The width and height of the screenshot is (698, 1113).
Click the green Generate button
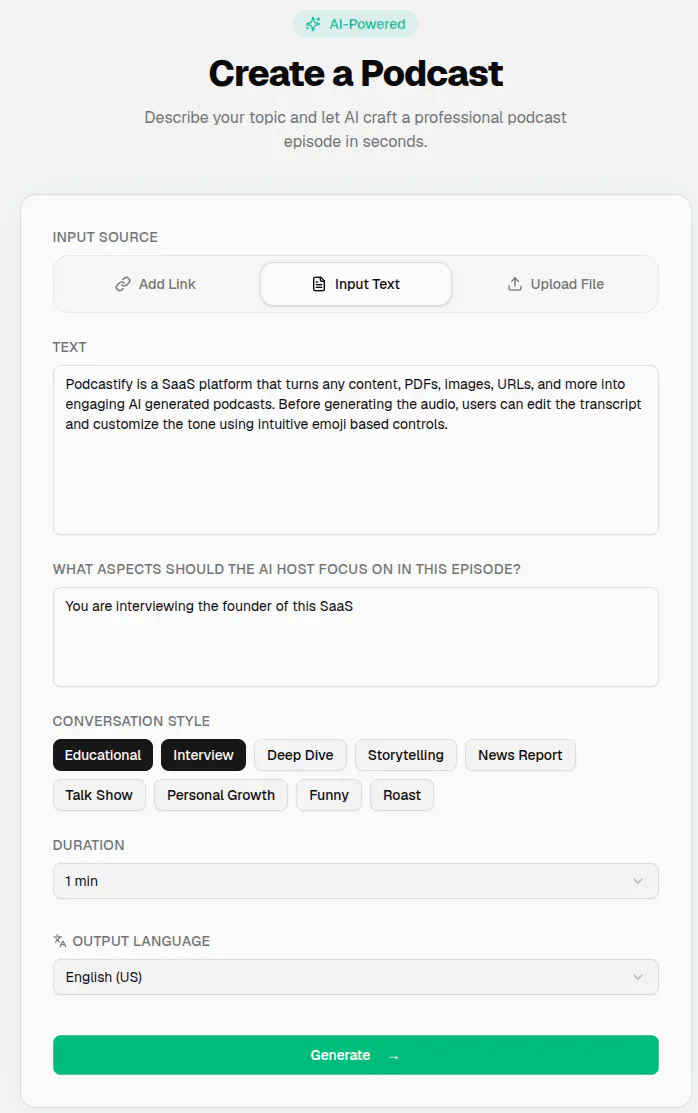click(356, 1055)
